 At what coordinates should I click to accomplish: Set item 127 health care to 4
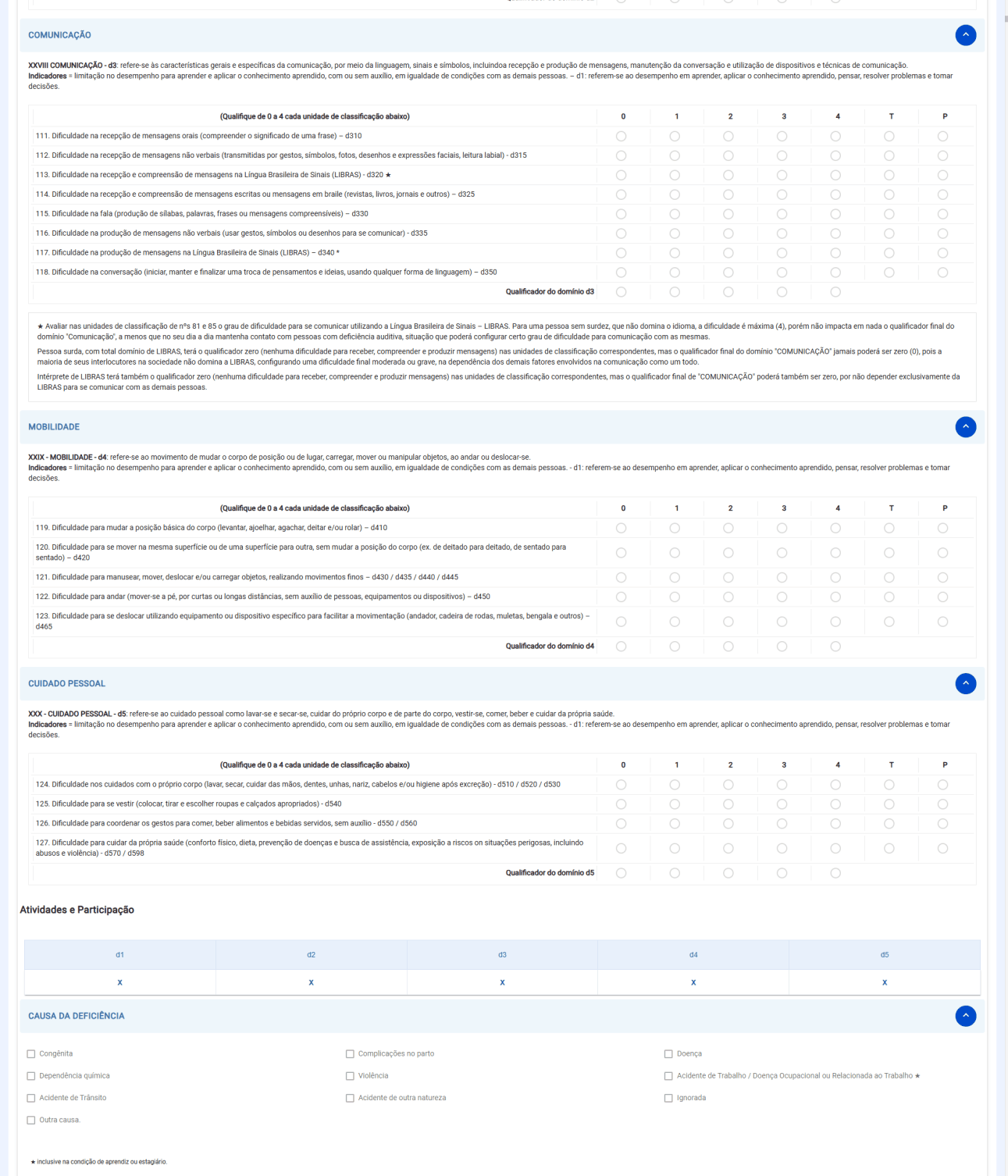coord(835,848)
